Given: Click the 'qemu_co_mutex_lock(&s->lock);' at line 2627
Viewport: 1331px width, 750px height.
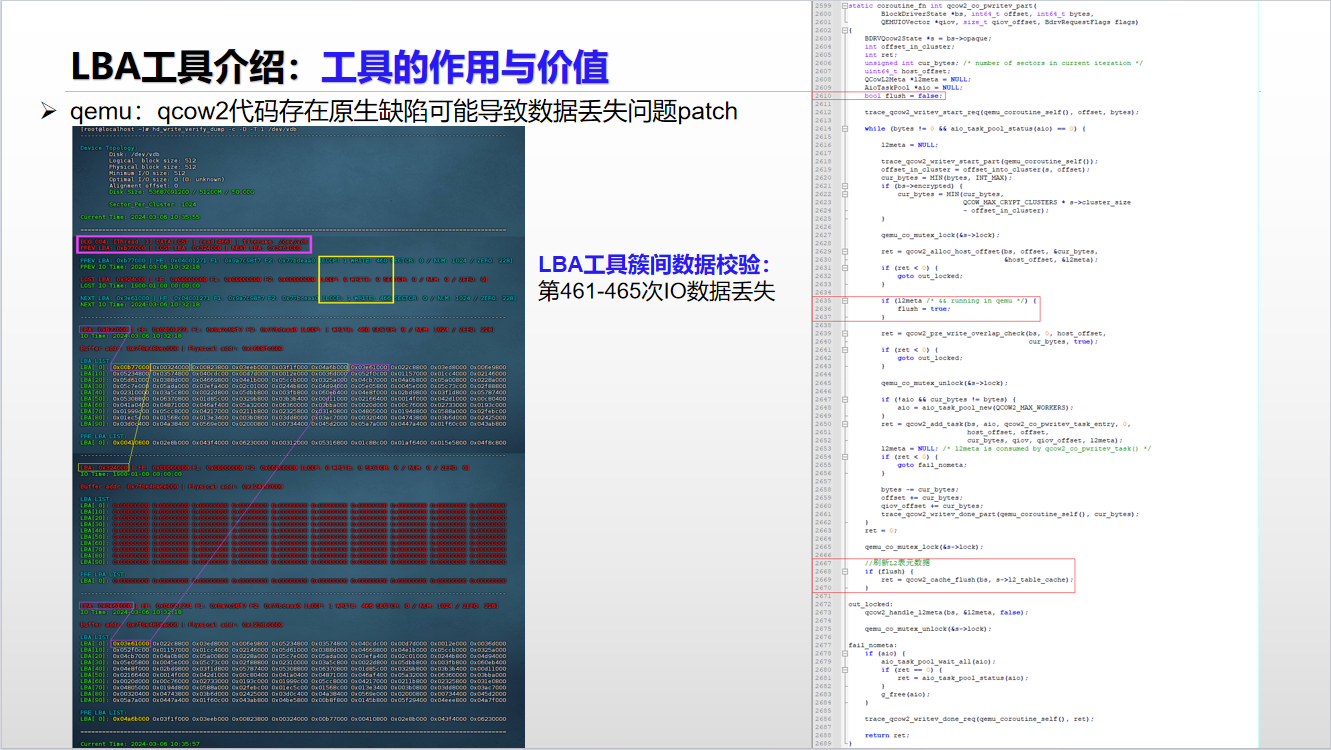Looking at the screenshot, I should point(938,234).
